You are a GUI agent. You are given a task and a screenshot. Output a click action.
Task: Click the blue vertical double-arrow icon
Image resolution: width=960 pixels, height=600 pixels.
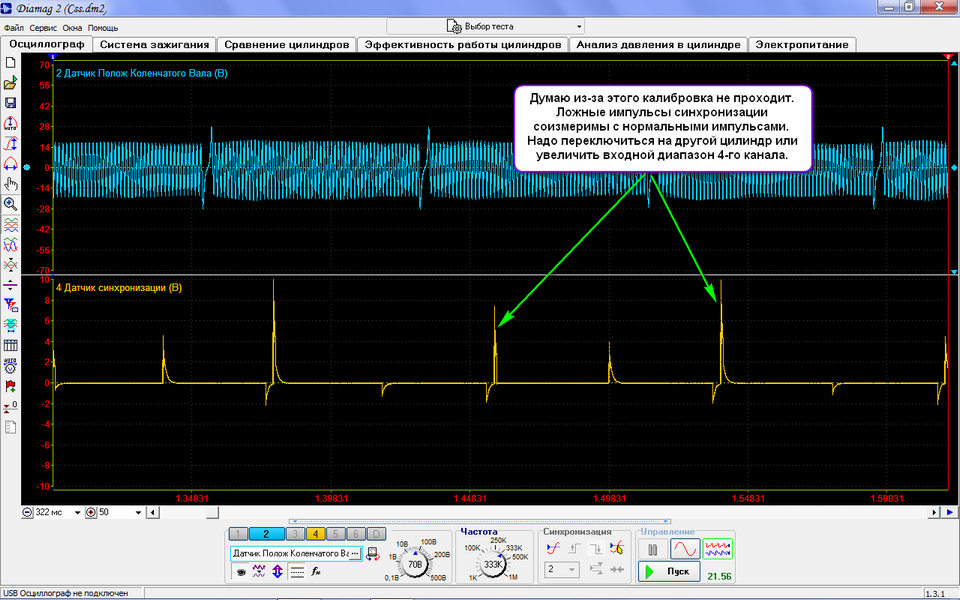click(277, 572)
